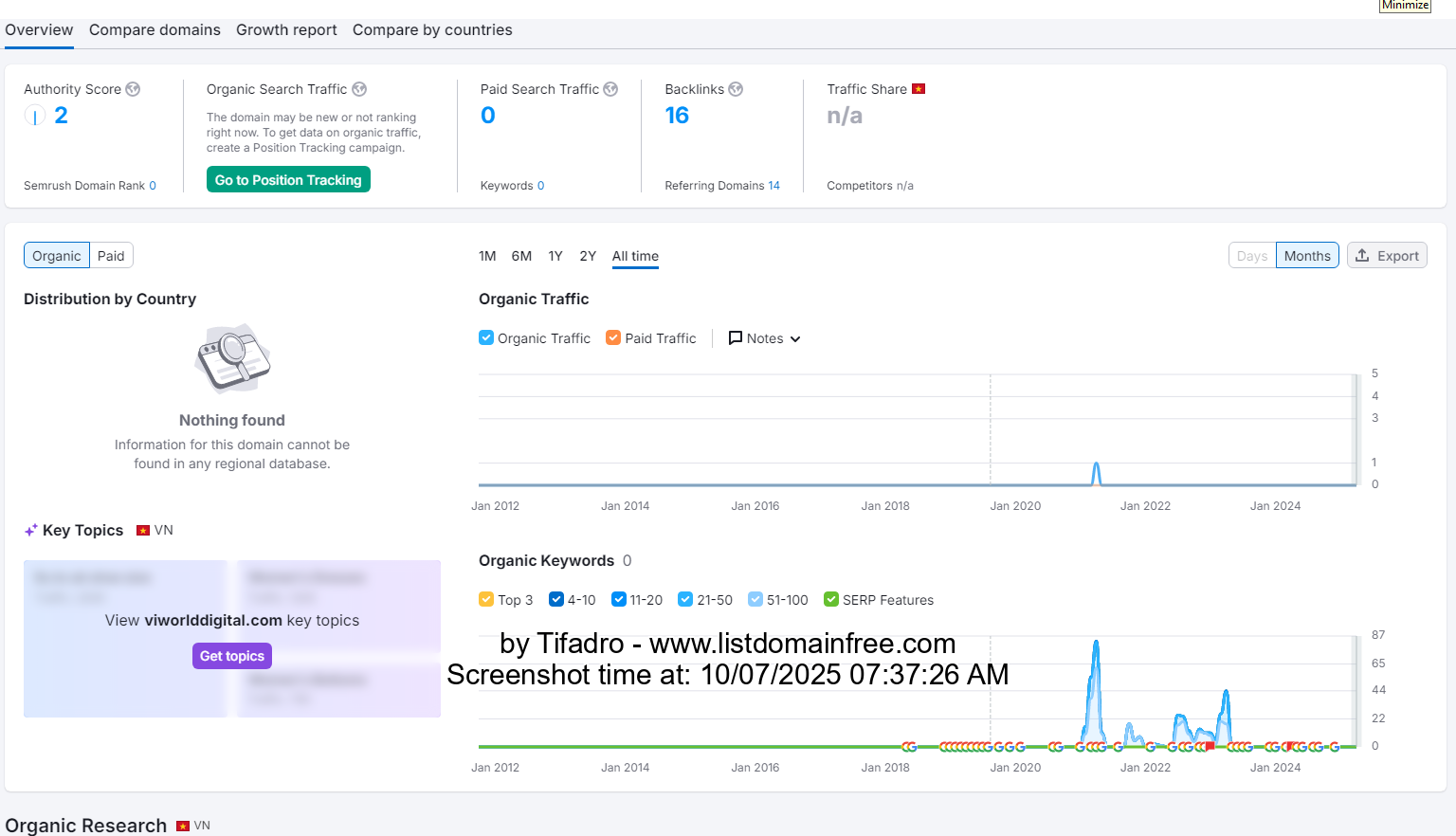1456x836 pixels.
Task: Select 1Y time range
Action: [555, 256]
